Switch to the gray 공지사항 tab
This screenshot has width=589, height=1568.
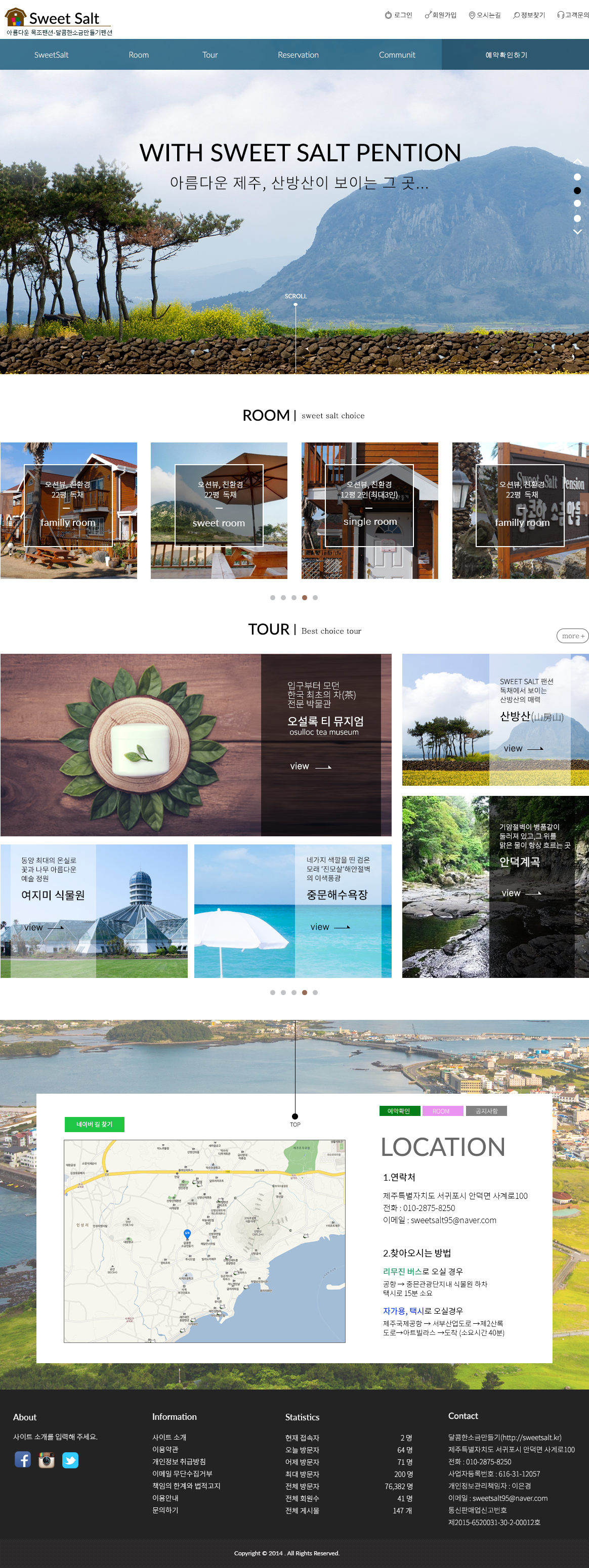[x=487, y=1111]
